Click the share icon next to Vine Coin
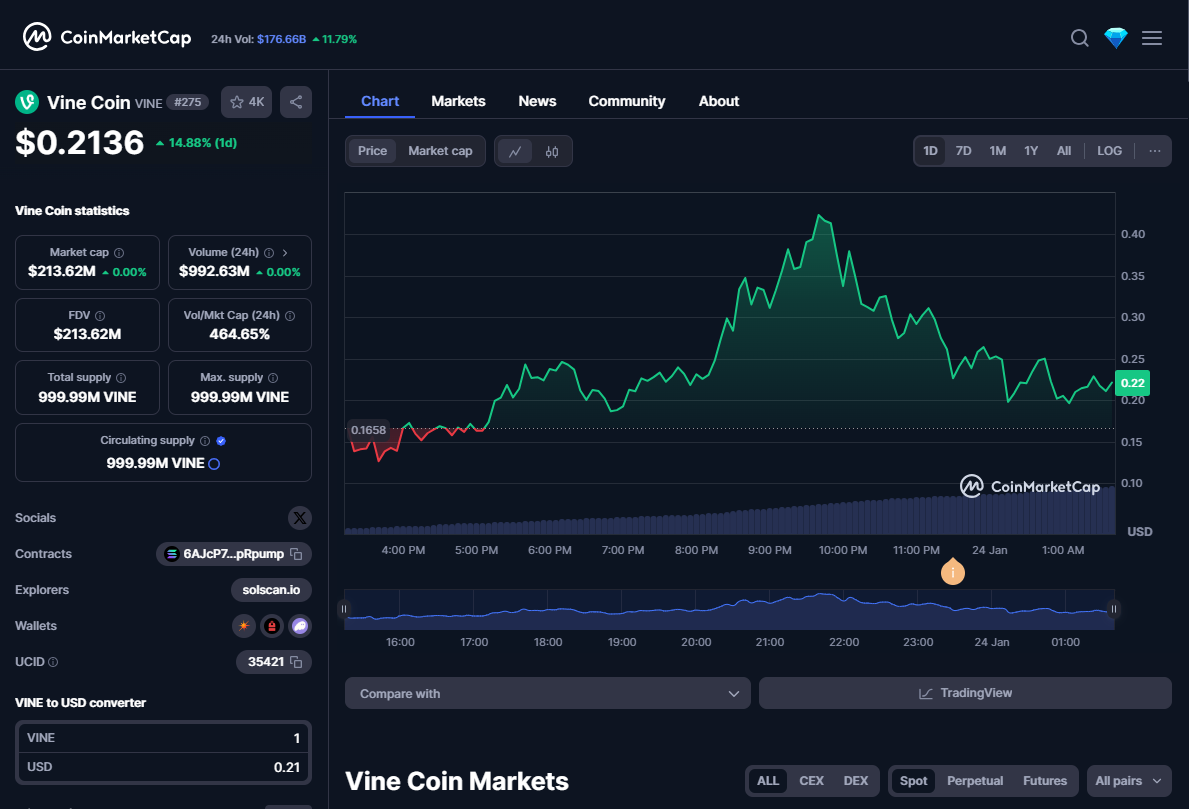The height and width of the screenshot is (809, 1189). [295, 101]
